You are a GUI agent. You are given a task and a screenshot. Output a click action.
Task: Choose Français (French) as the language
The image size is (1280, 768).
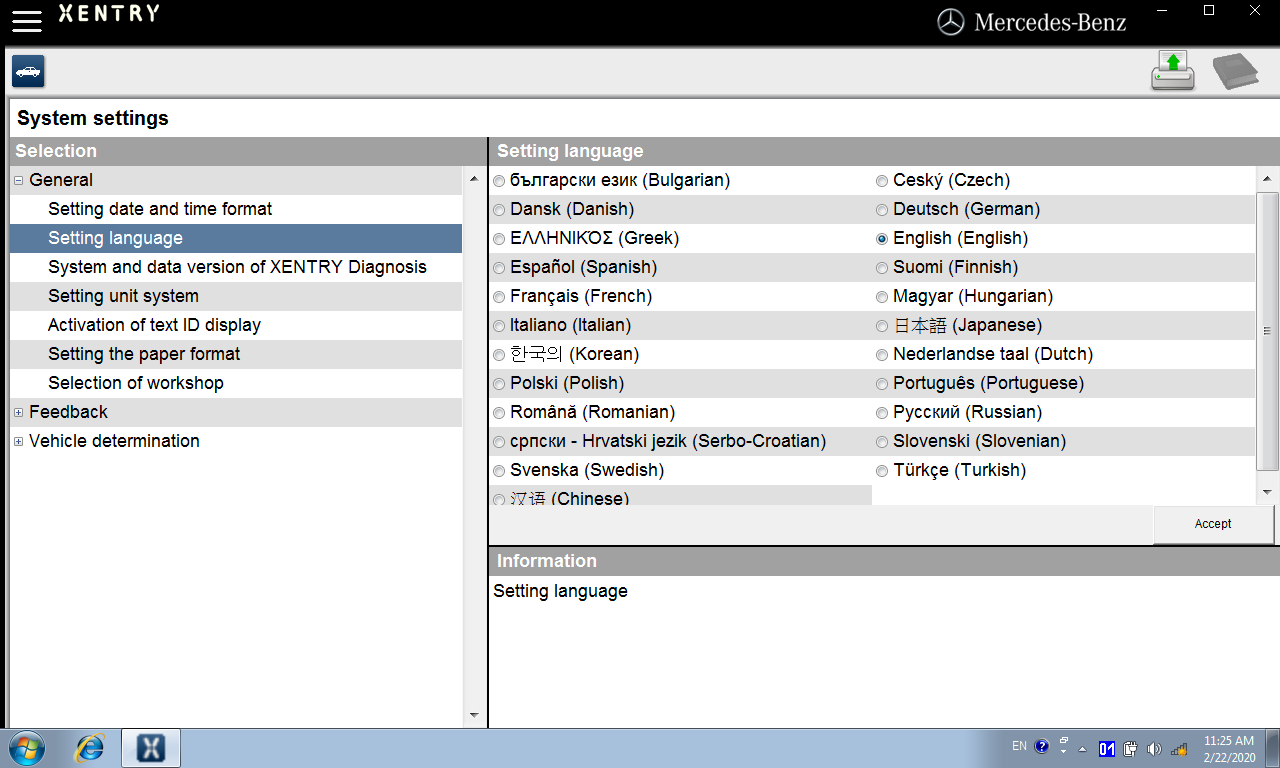[499, 297]
